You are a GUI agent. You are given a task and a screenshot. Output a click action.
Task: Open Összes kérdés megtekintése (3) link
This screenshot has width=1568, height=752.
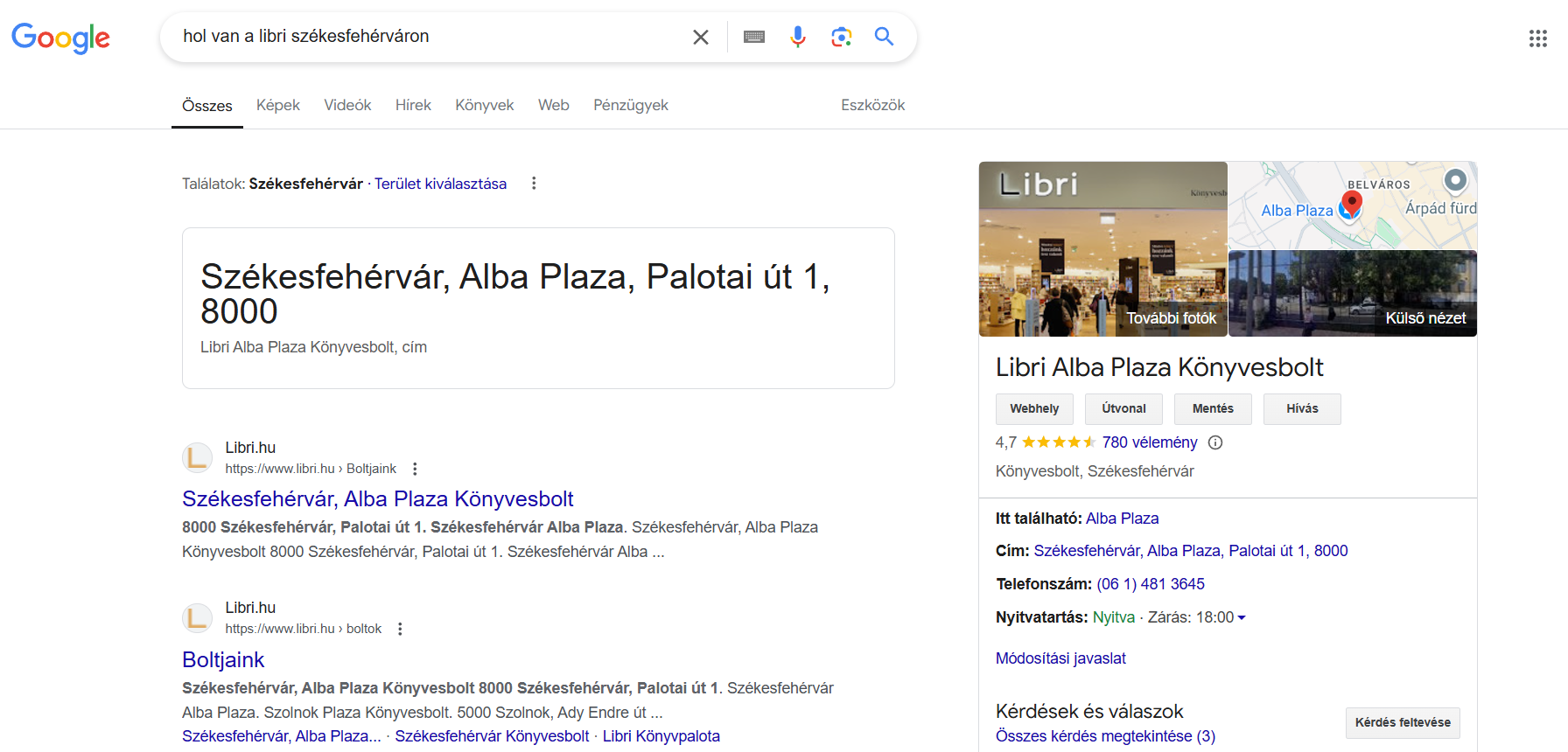point(1105,736)
